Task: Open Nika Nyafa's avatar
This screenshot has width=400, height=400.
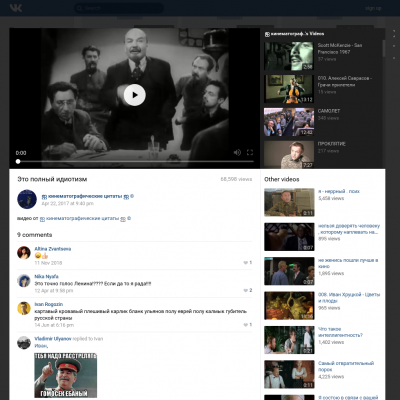Action: (x=24, y=281)
